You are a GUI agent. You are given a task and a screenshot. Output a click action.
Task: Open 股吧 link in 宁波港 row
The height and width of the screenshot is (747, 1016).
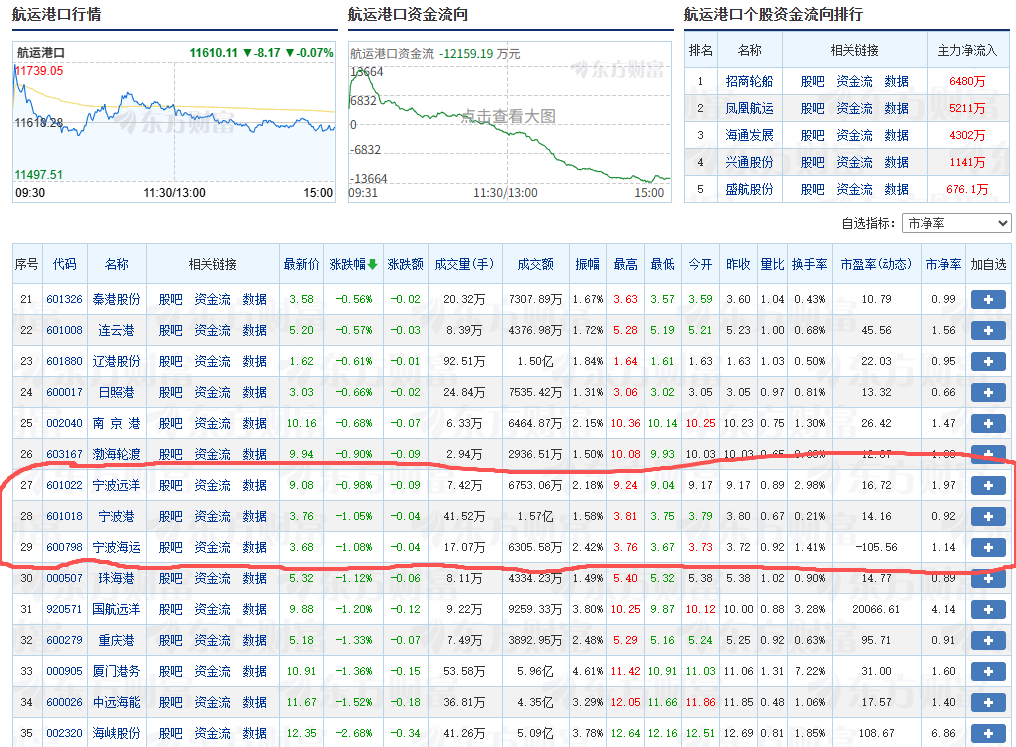point(170,516)
